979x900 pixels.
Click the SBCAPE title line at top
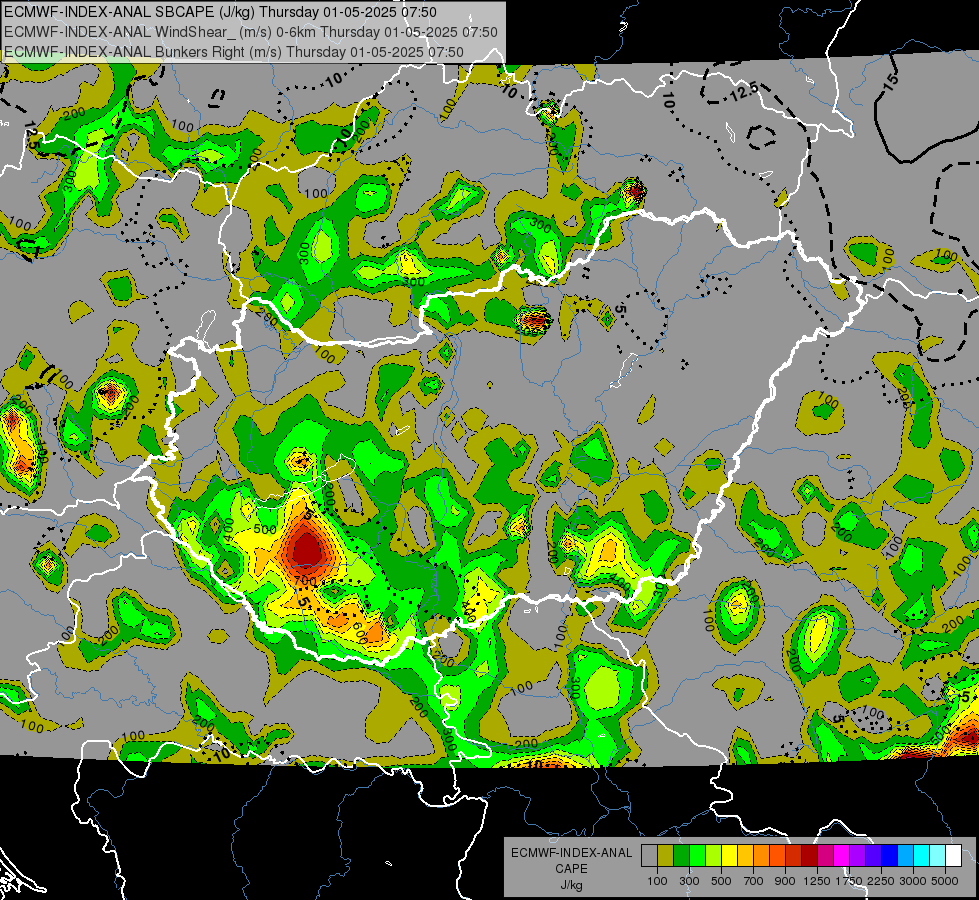(x=220, y=12)
